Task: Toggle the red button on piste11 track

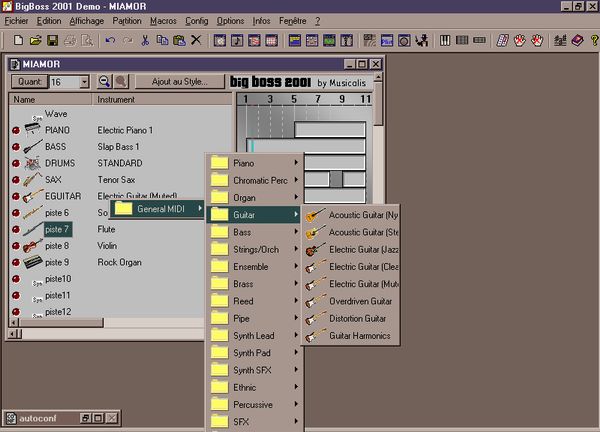Action: [x=16, y=295]
